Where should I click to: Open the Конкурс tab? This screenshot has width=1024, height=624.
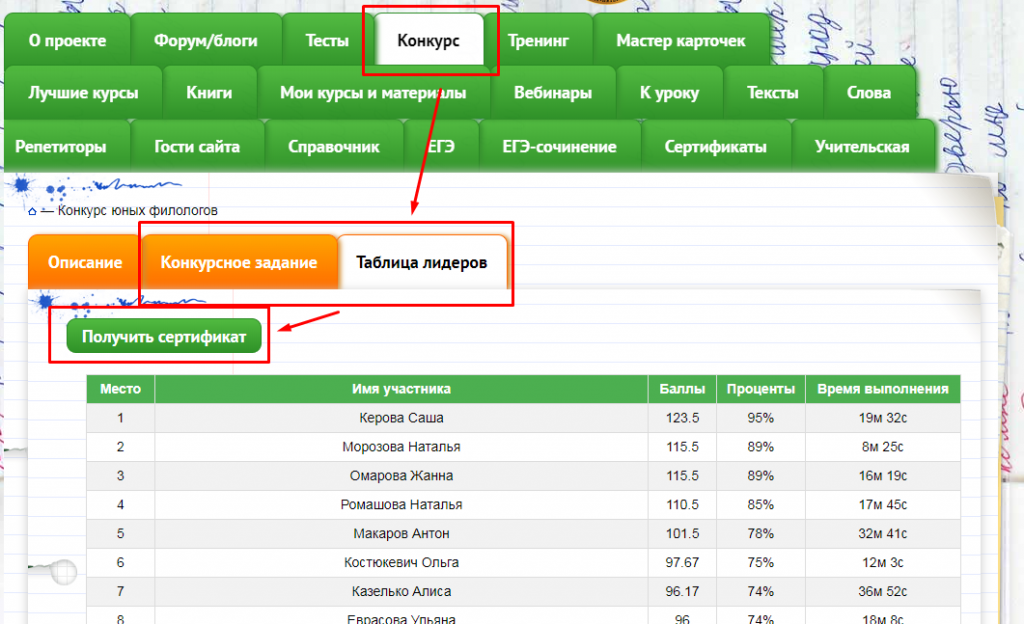(x=428, y=41)
